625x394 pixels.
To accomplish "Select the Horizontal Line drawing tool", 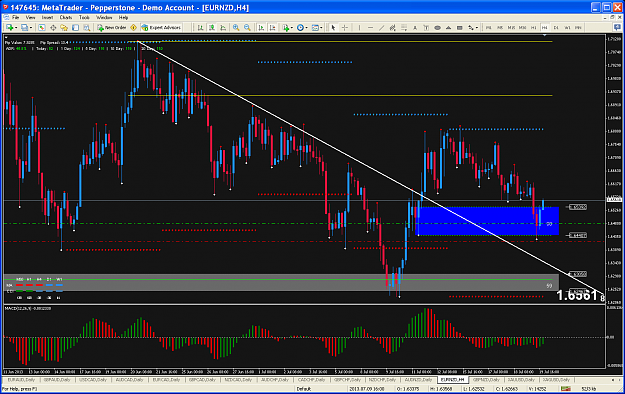I will 370,28.
